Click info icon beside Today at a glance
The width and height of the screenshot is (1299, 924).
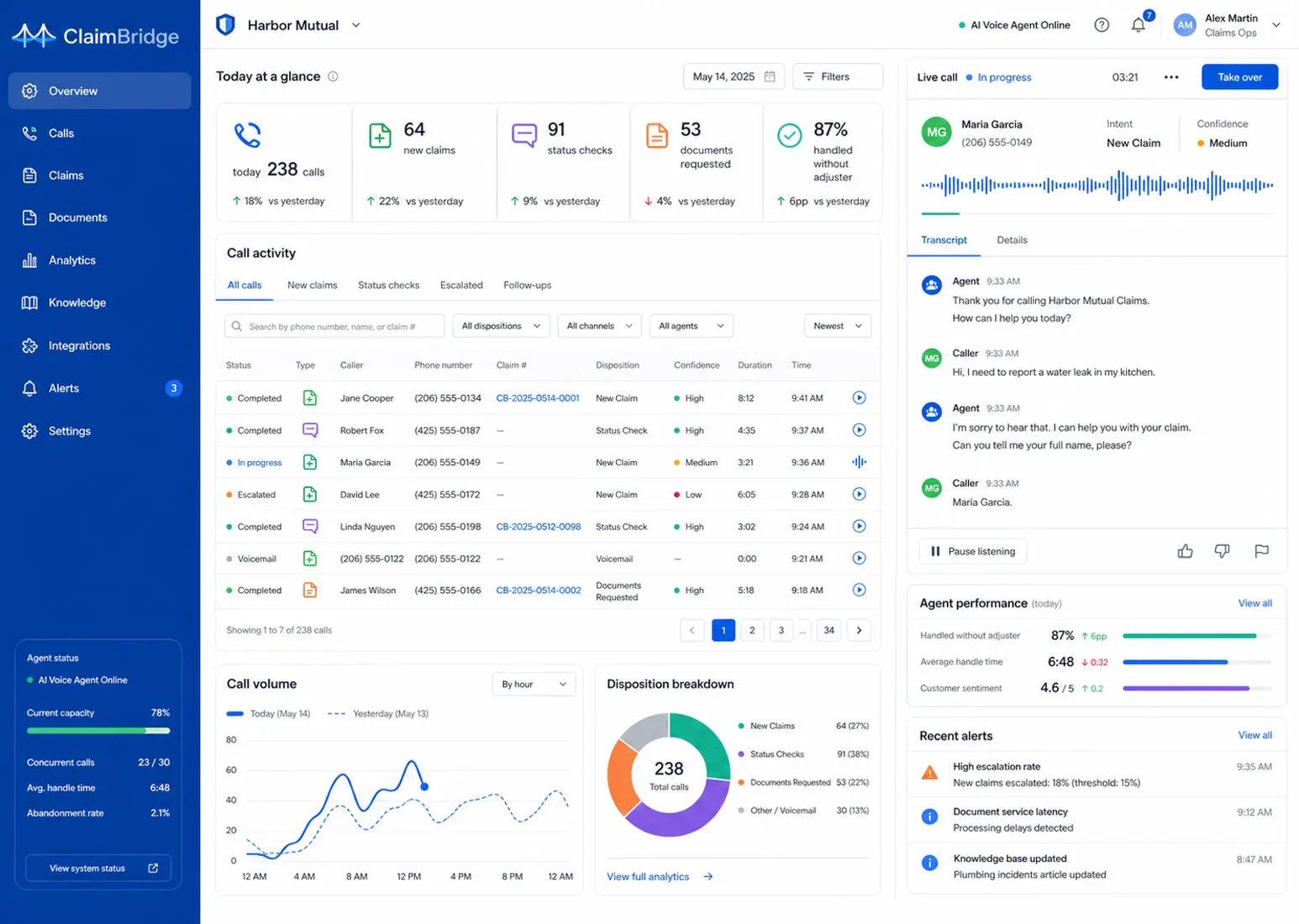pyautogui.click(x=333, y=76)
